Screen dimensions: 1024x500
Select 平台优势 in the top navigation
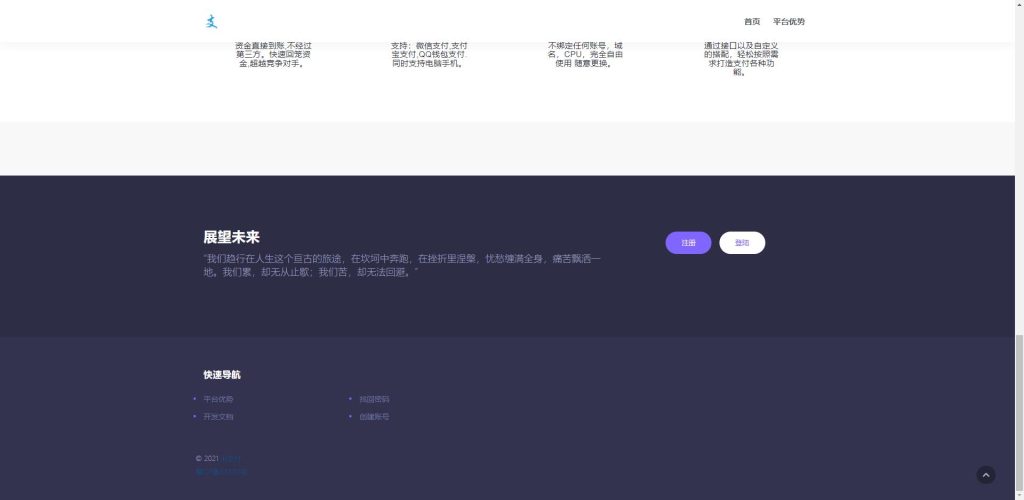tap(789, 21)
